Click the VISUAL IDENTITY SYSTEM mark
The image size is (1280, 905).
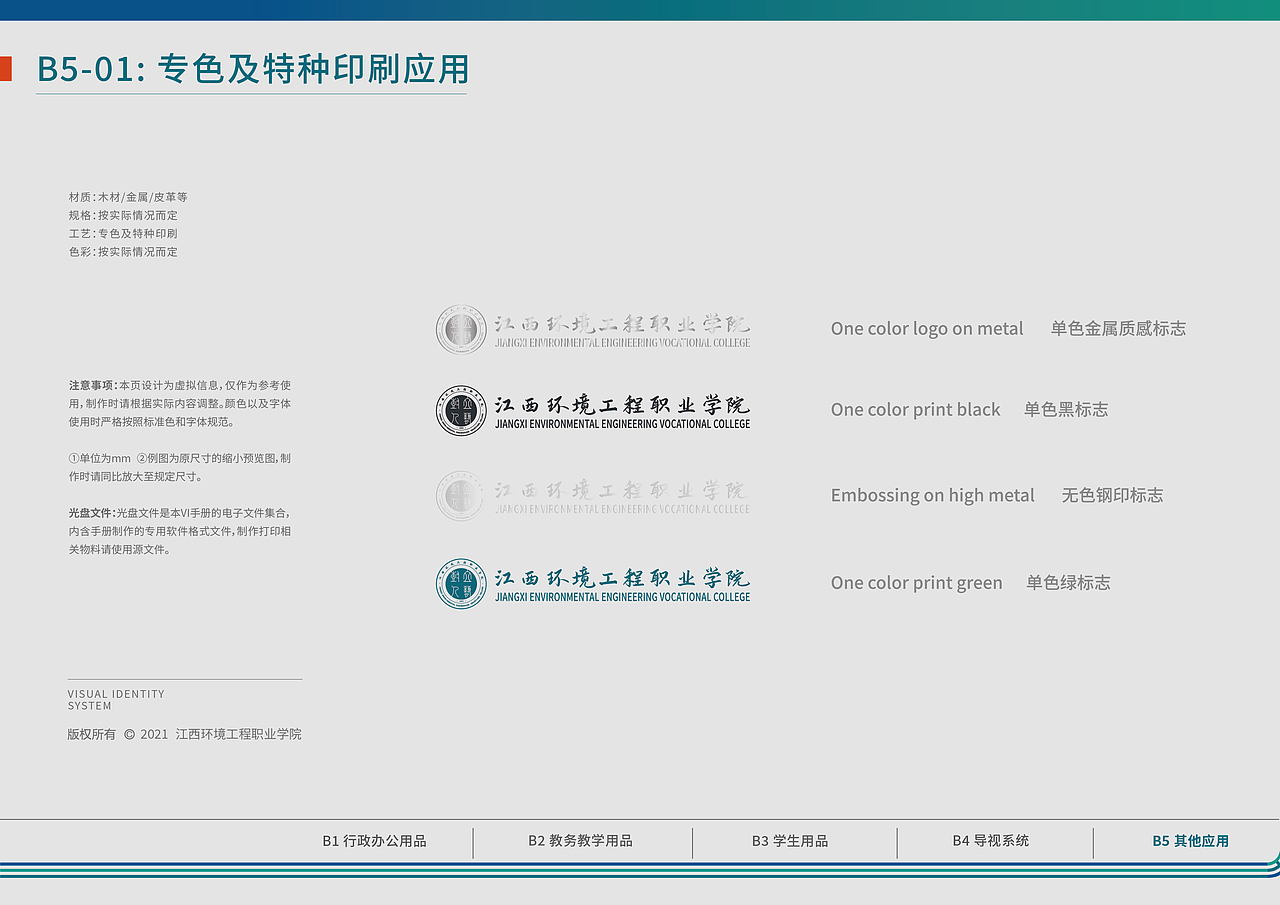pos(115,699)
